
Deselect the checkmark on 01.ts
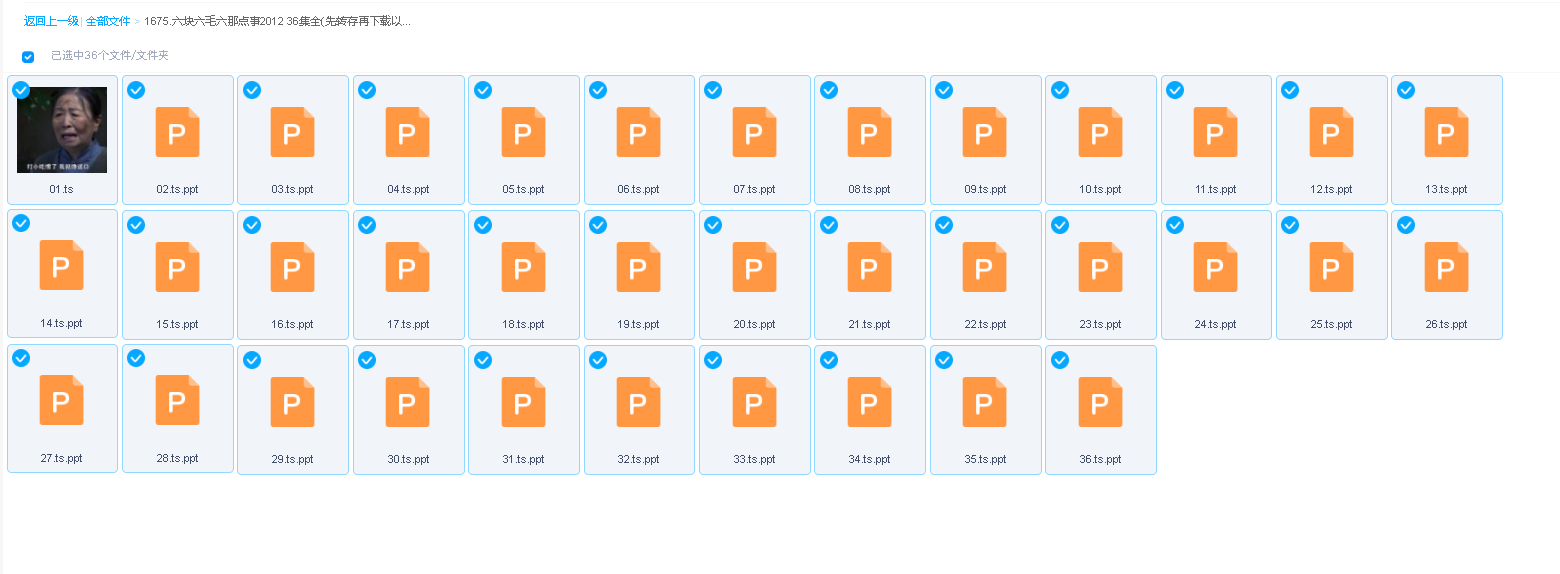click(x=21, y=90)
